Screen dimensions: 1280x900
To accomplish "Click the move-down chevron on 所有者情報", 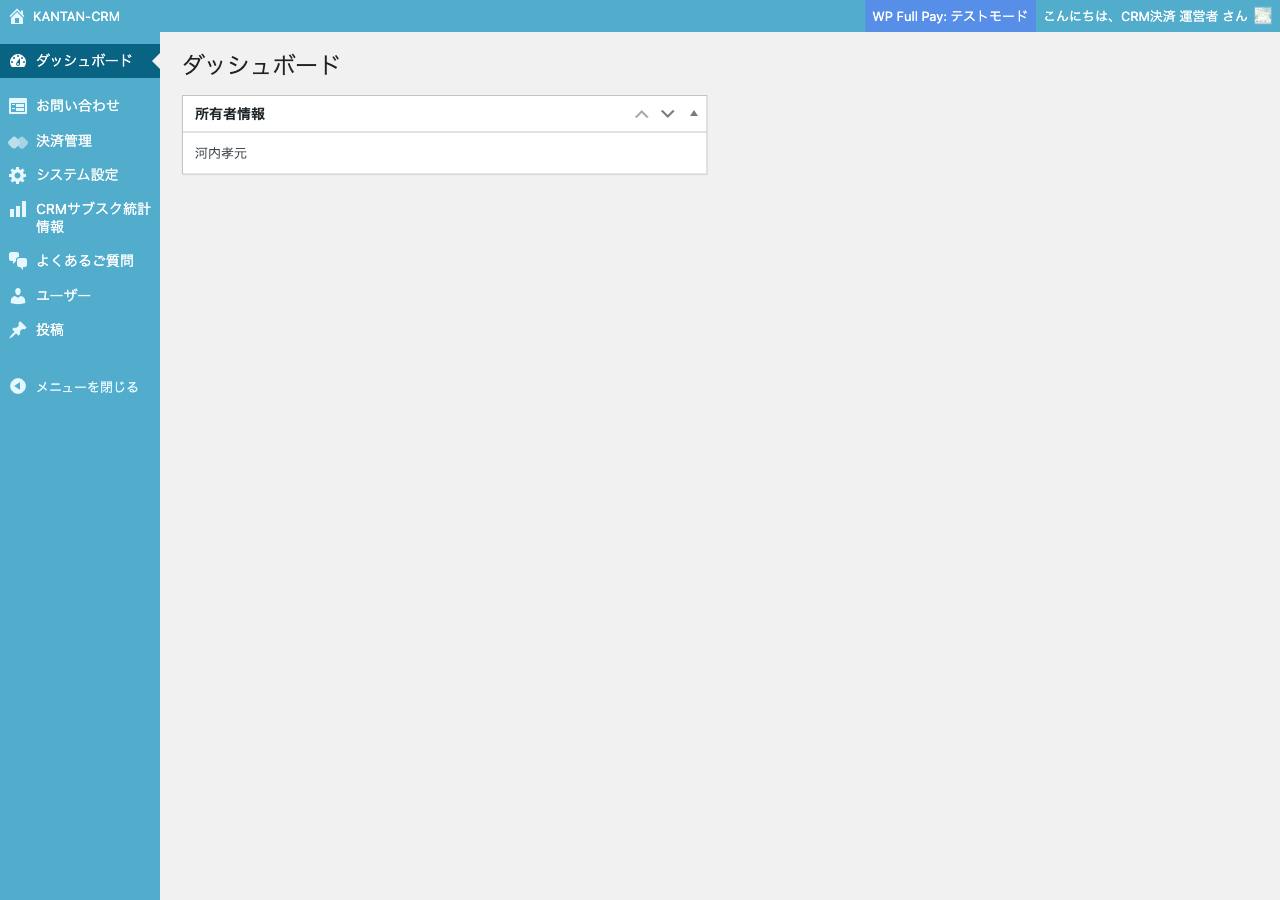I will click(667, 113).
